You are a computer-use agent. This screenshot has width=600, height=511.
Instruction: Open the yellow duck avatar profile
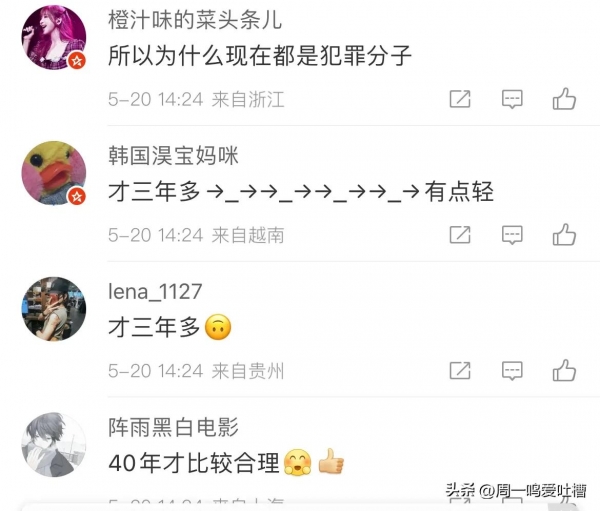pyautogui.click(x=54, y=173)
